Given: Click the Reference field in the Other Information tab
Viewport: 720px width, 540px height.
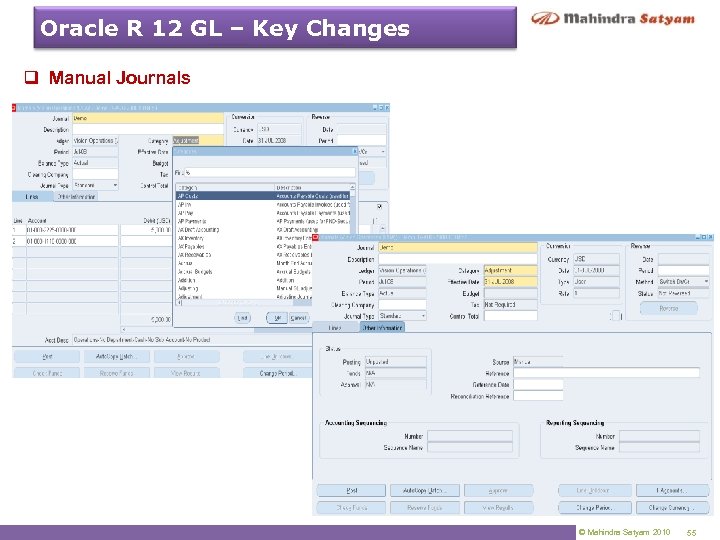Looking at the screenshot, I should (607, 373).
